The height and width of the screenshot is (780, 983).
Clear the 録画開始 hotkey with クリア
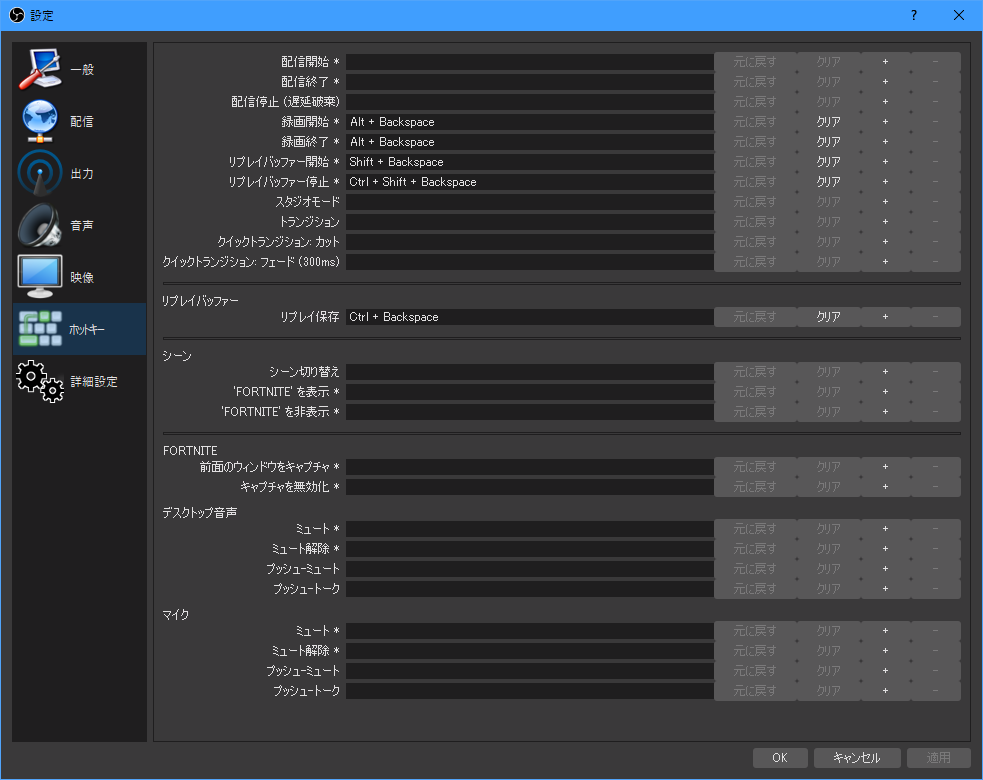point(828,122)
